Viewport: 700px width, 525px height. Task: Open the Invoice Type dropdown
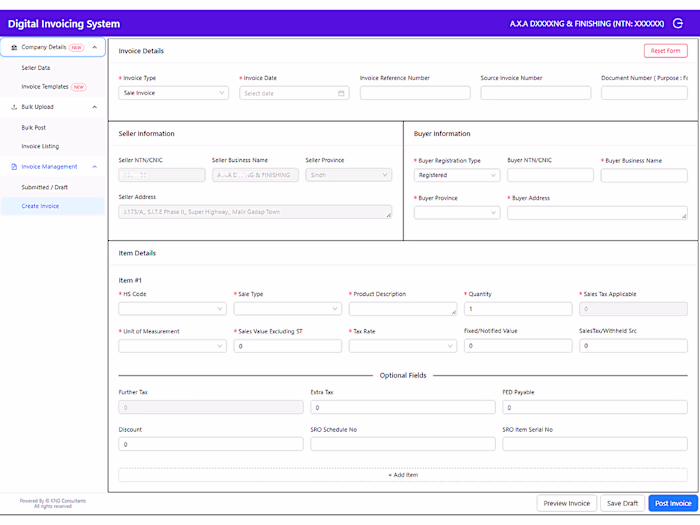(x=174, y=93)
